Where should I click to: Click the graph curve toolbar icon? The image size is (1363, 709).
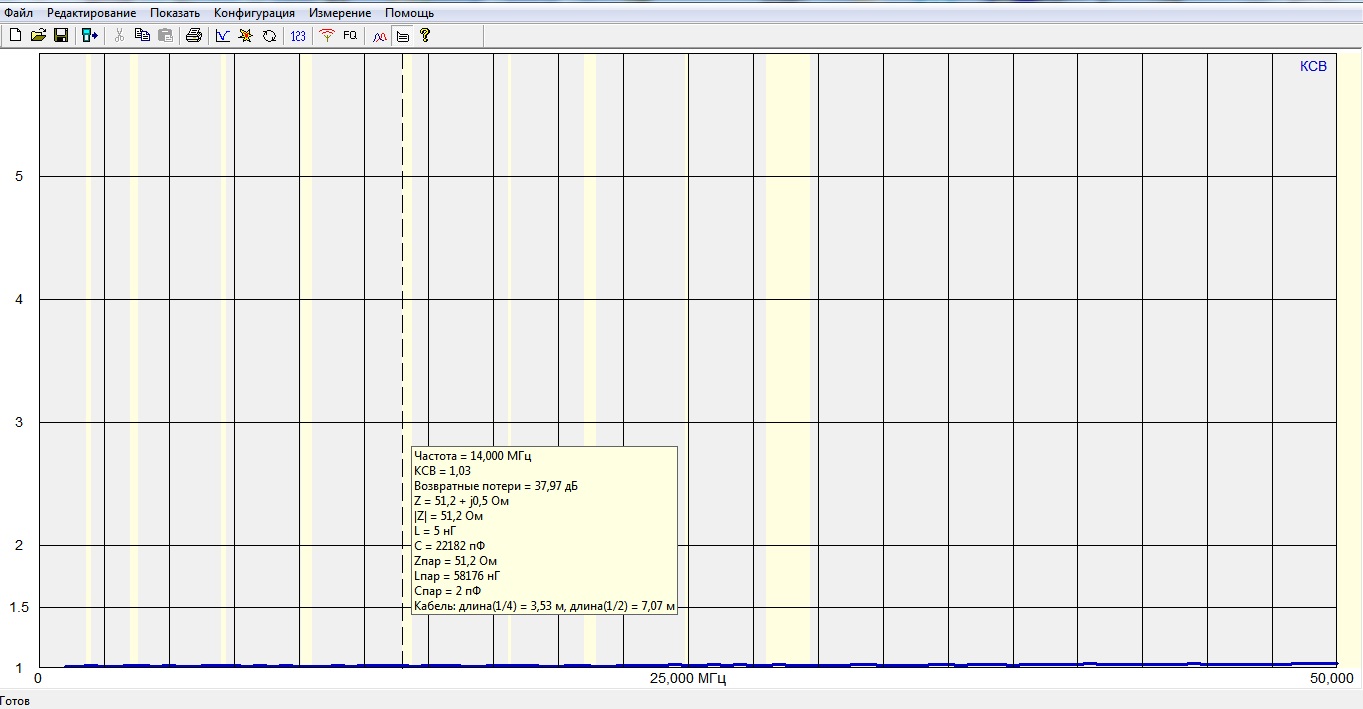223,35
